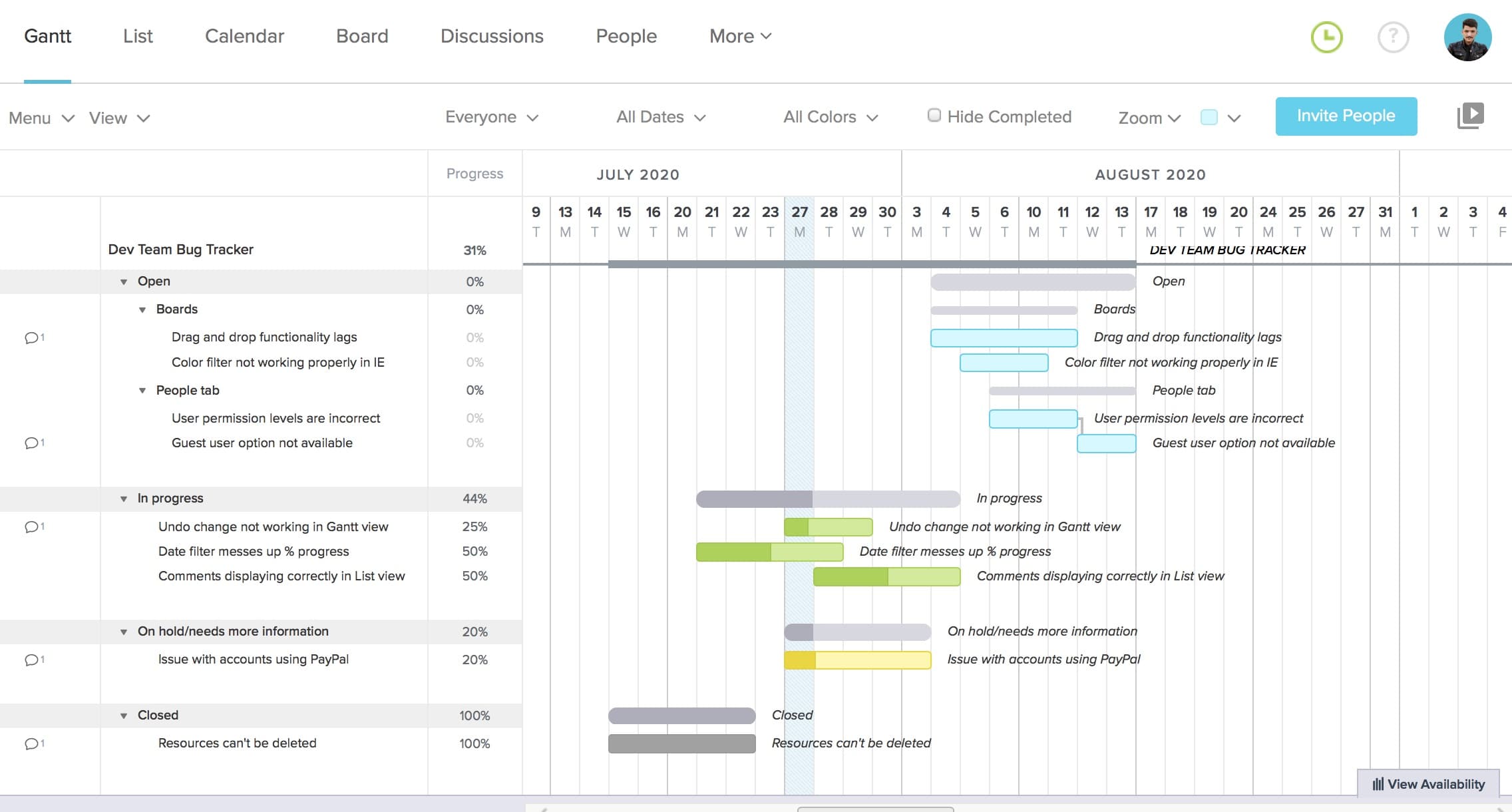Open the 'All Colors' filter dropdown
The height and width of the screenshot is (812, 1512).
coord(829,116)
